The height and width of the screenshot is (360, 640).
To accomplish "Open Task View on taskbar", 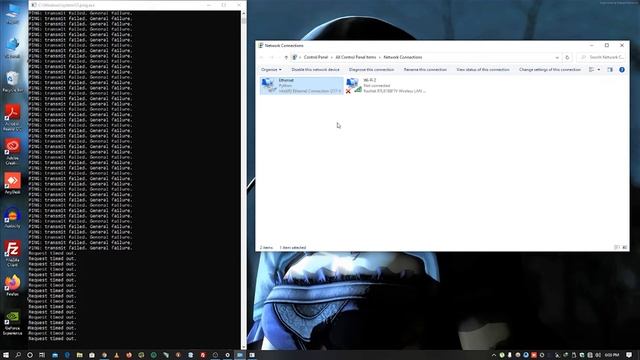I will click(x=42, y=355).
